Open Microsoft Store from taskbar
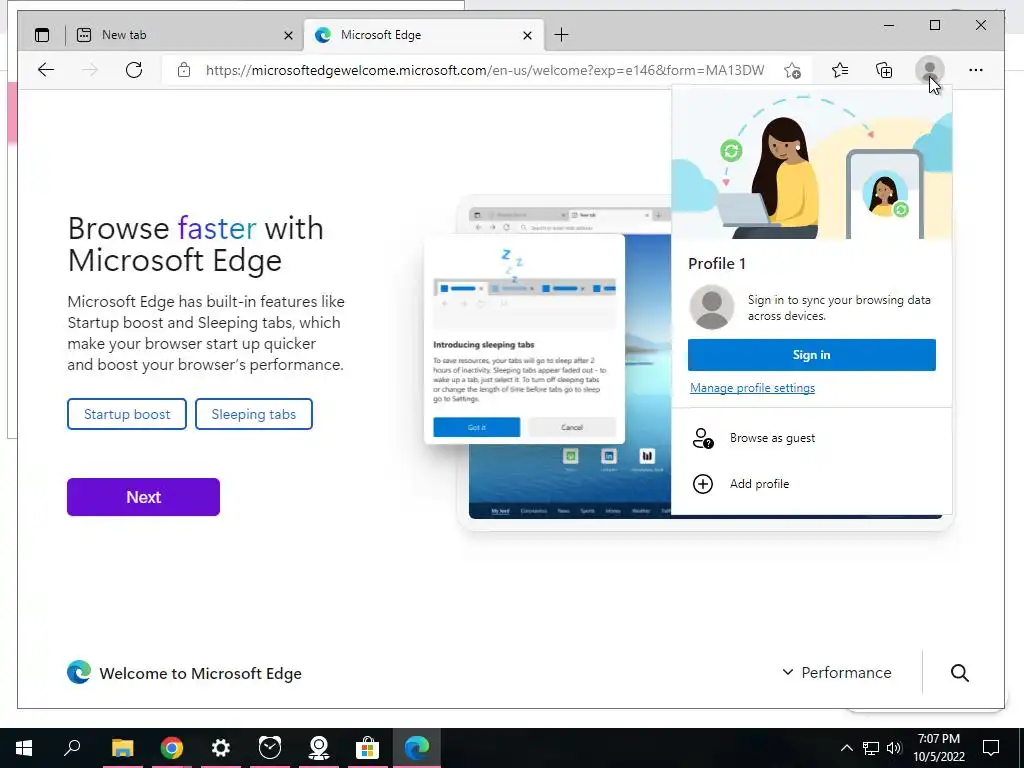Screen dimensions: 1024x768 (368, 748)
